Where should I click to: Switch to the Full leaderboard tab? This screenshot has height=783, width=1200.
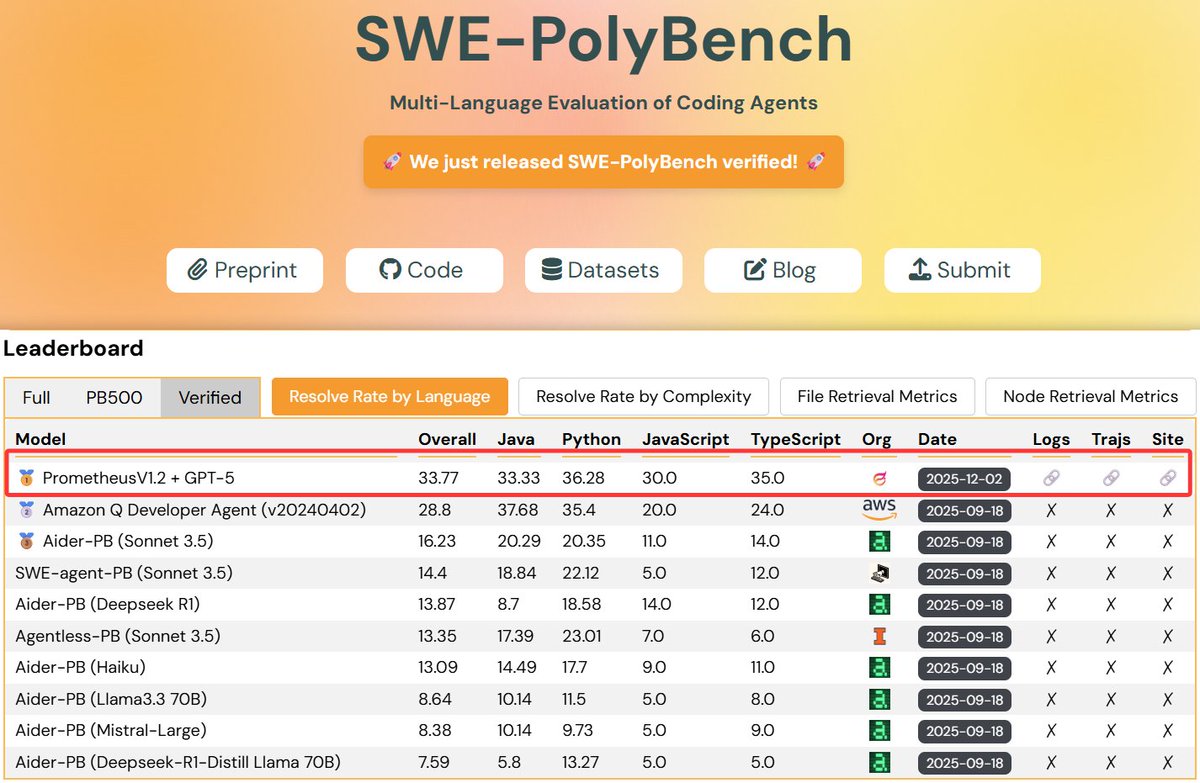[36, 397]
